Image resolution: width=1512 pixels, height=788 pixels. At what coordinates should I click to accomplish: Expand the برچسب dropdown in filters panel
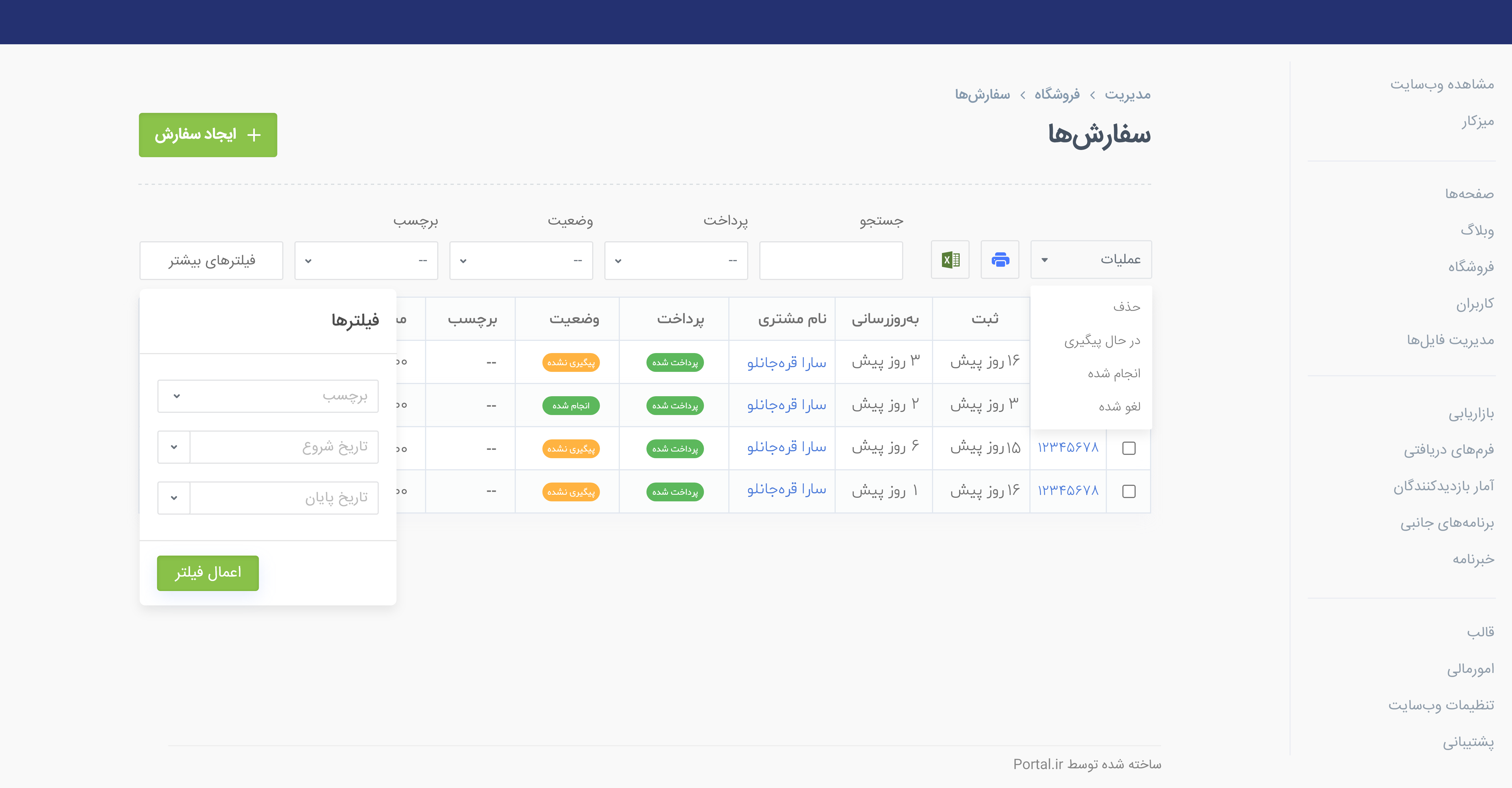(268, 396)
